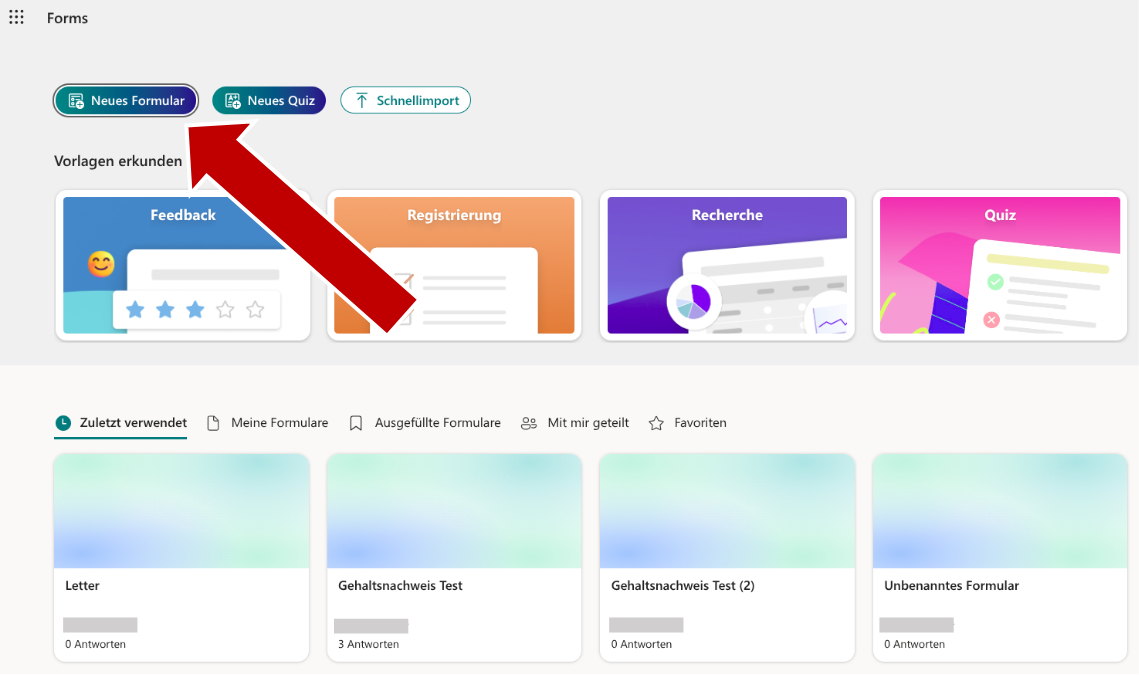Viewport: 1139px width, 675px height.
Task: Click the document icon beside Meine Formulare
Action: [x=213, y=423]
